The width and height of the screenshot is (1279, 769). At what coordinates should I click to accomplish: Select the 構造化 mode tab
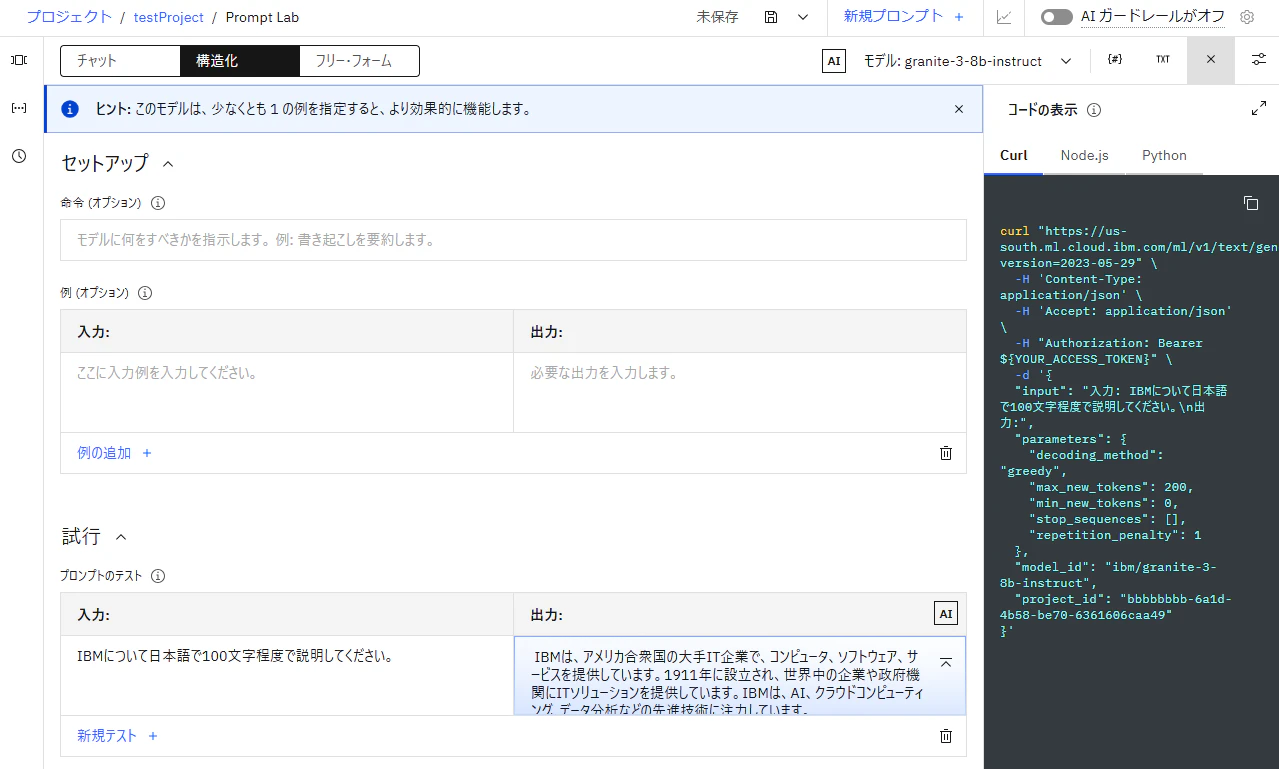click(239, 61)
